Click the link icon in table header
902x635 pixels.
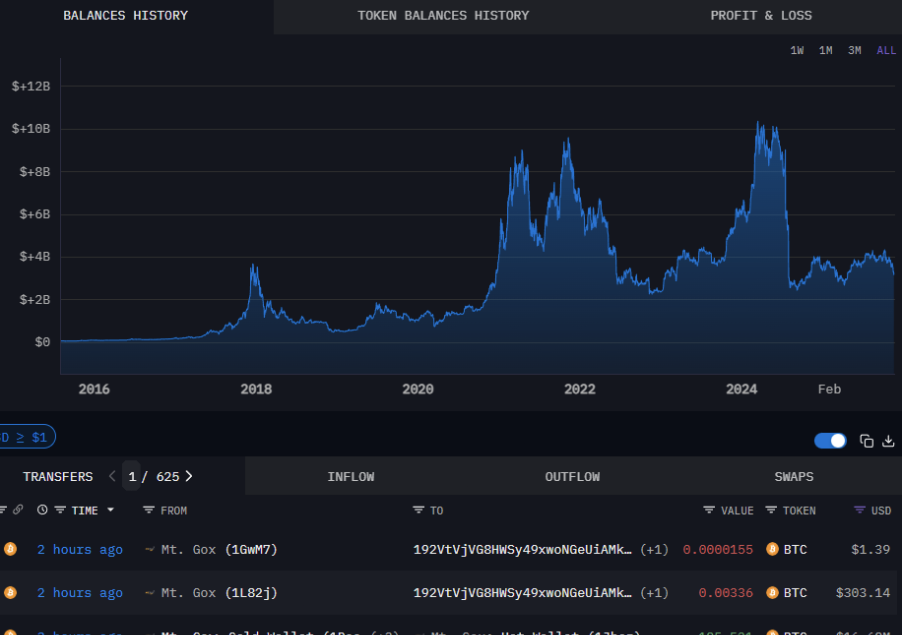coord(17,510)
